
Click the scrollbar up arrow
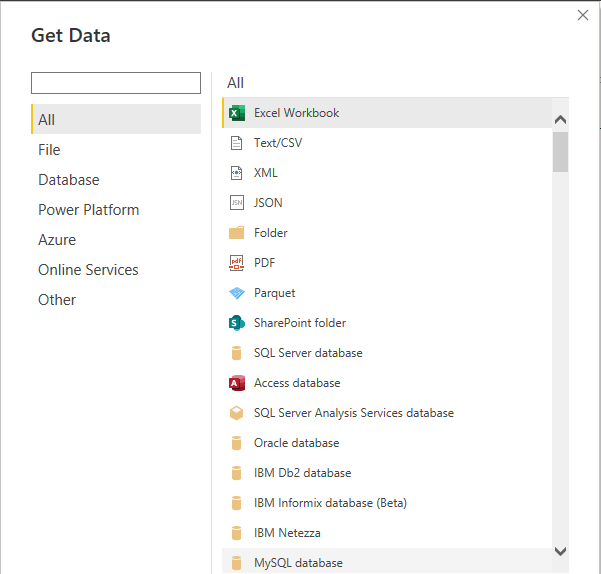pyautogui.click(x=560, y=120)
